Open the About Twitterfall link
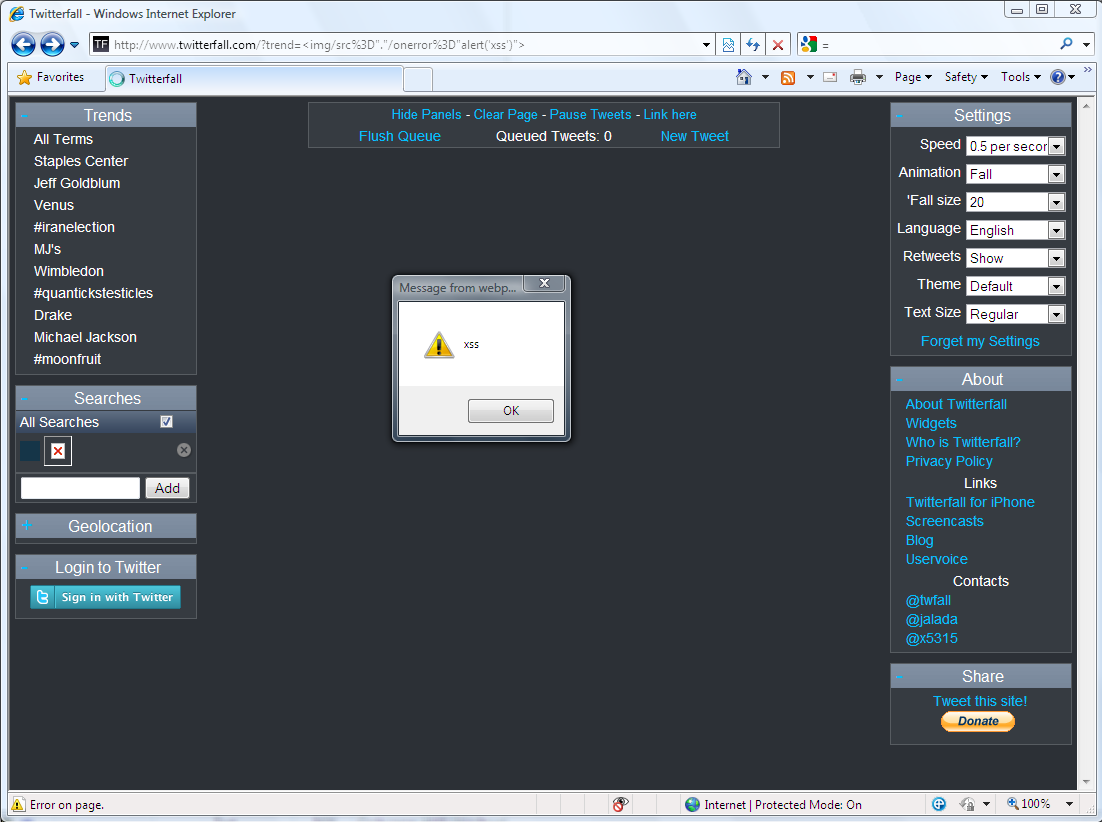Screen dimensions: 1102x822 956,404
